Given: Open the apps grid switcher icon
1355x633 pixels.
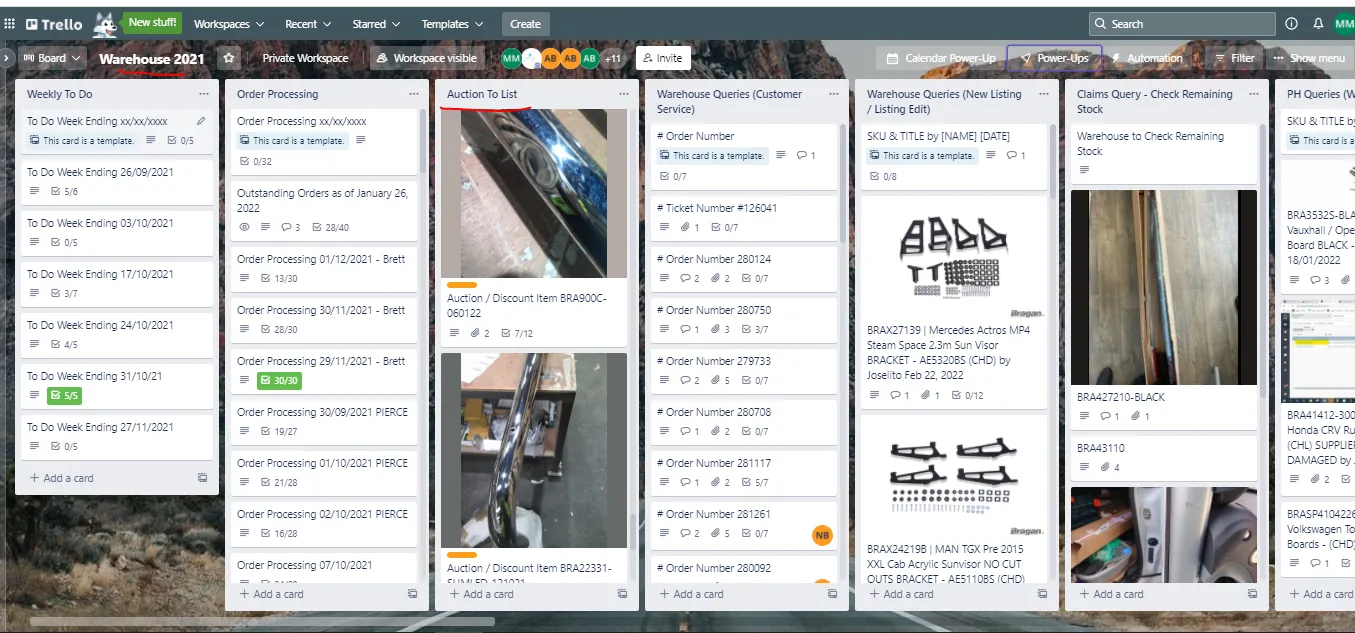Looking at the screenshot, I should (x=10, y=23).
